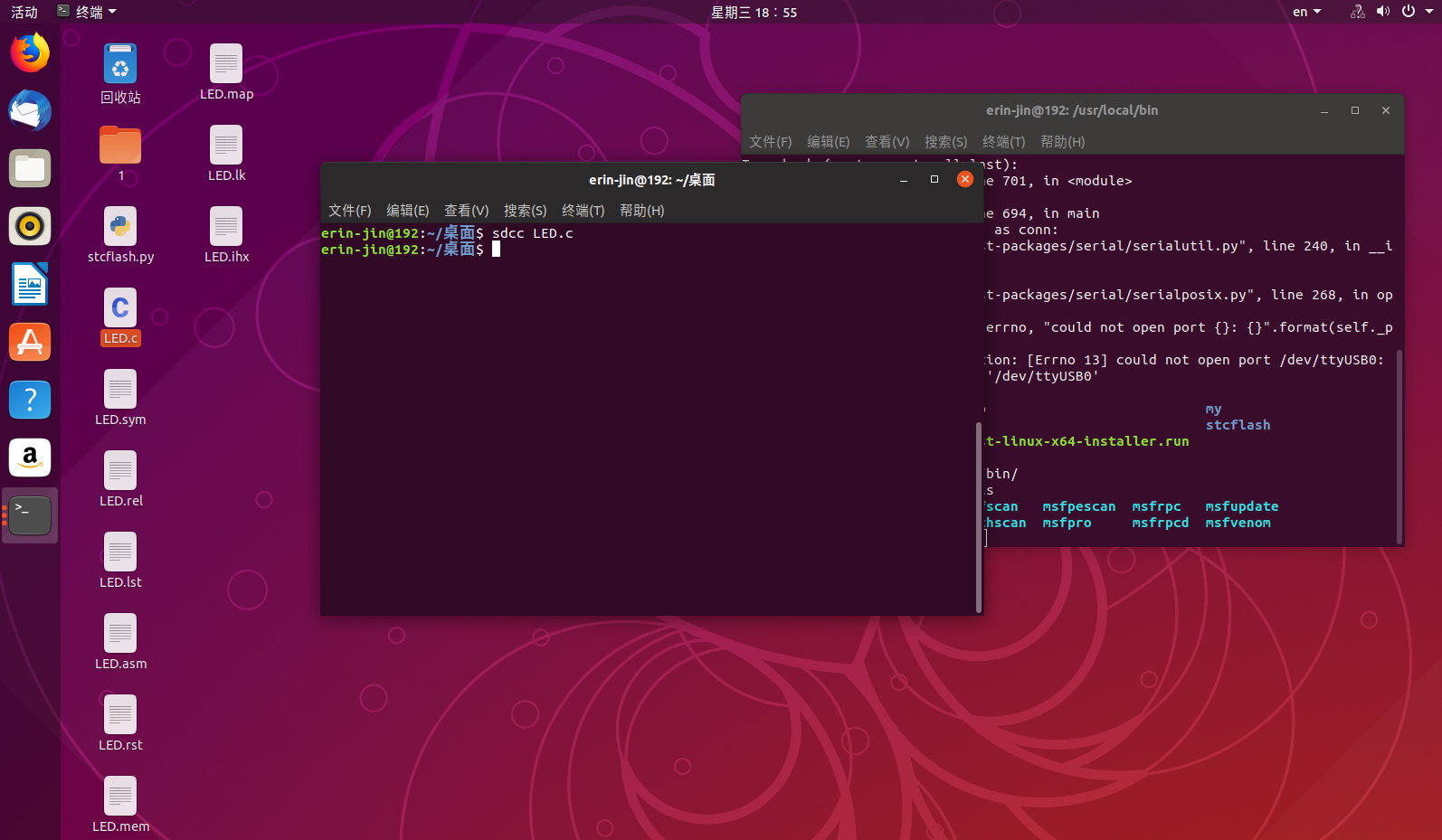Open 终端(T) menu in the front terminal
This screenshot has height=840, width=1442.
583,211
